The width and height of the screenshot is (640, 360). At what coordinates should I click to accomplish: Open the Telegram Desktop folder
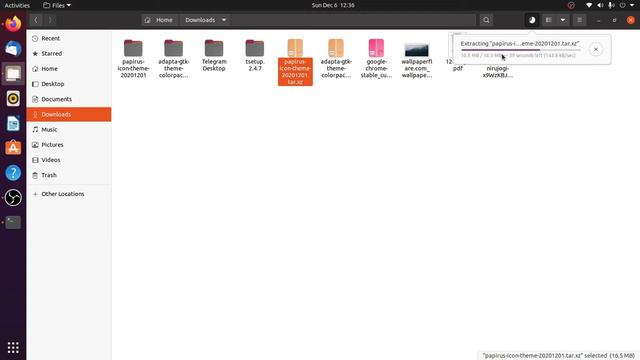tap(214, 56)
